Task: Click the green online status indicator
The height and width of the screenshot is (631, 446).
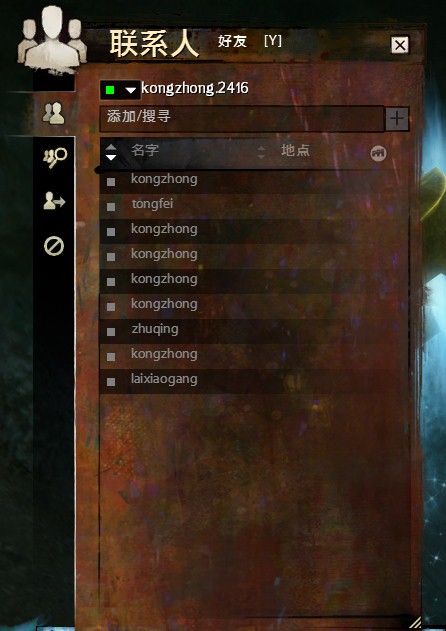Action: (109, 90)
